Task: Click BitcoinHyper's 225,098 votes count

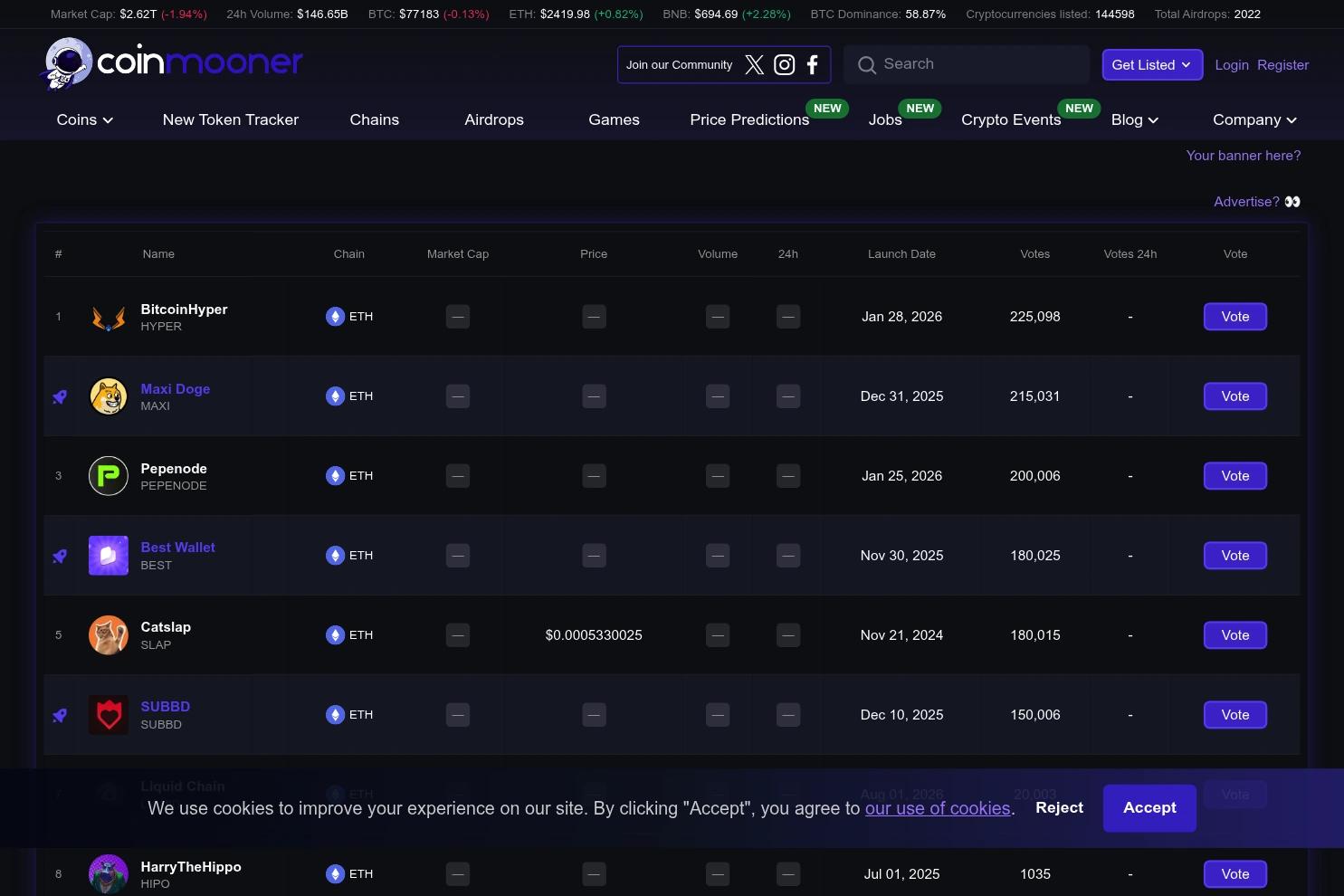Action: pyautogui.click(x=1035, y=317)
